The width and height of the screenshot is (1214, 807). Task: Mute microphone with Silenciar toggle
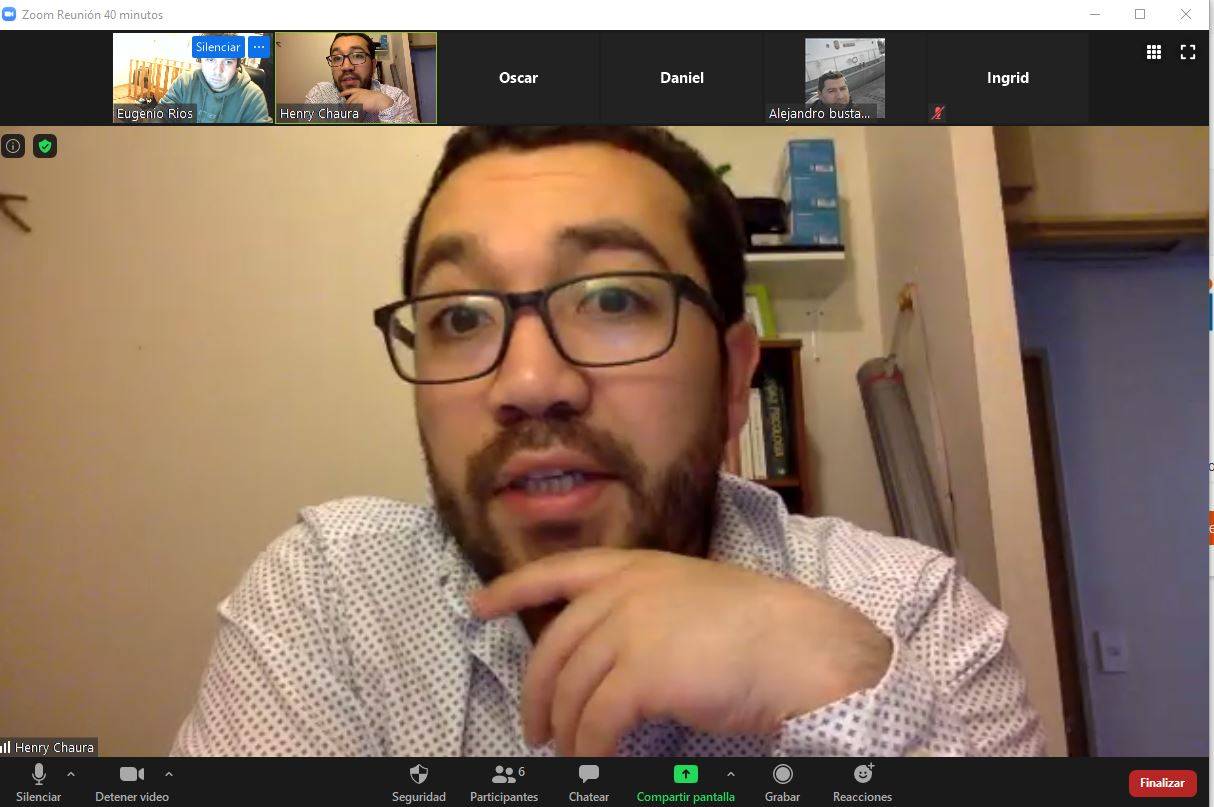[38, 783]
